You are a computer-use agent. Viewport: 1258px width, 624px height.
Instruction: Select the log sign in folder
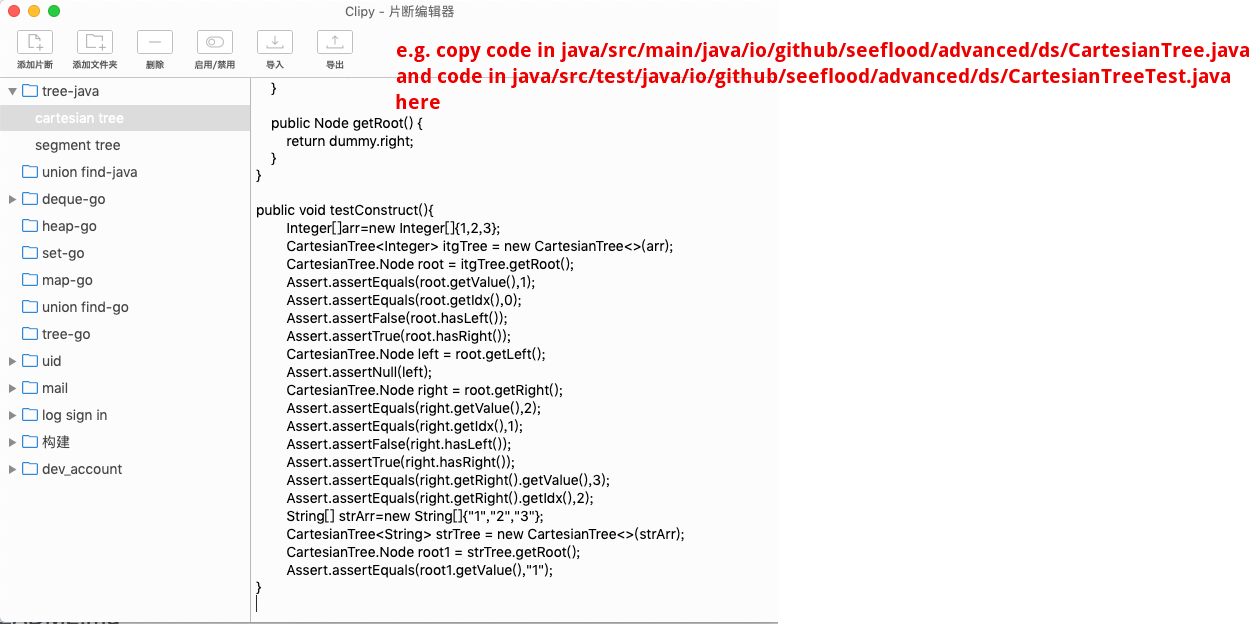coord(125,415)
